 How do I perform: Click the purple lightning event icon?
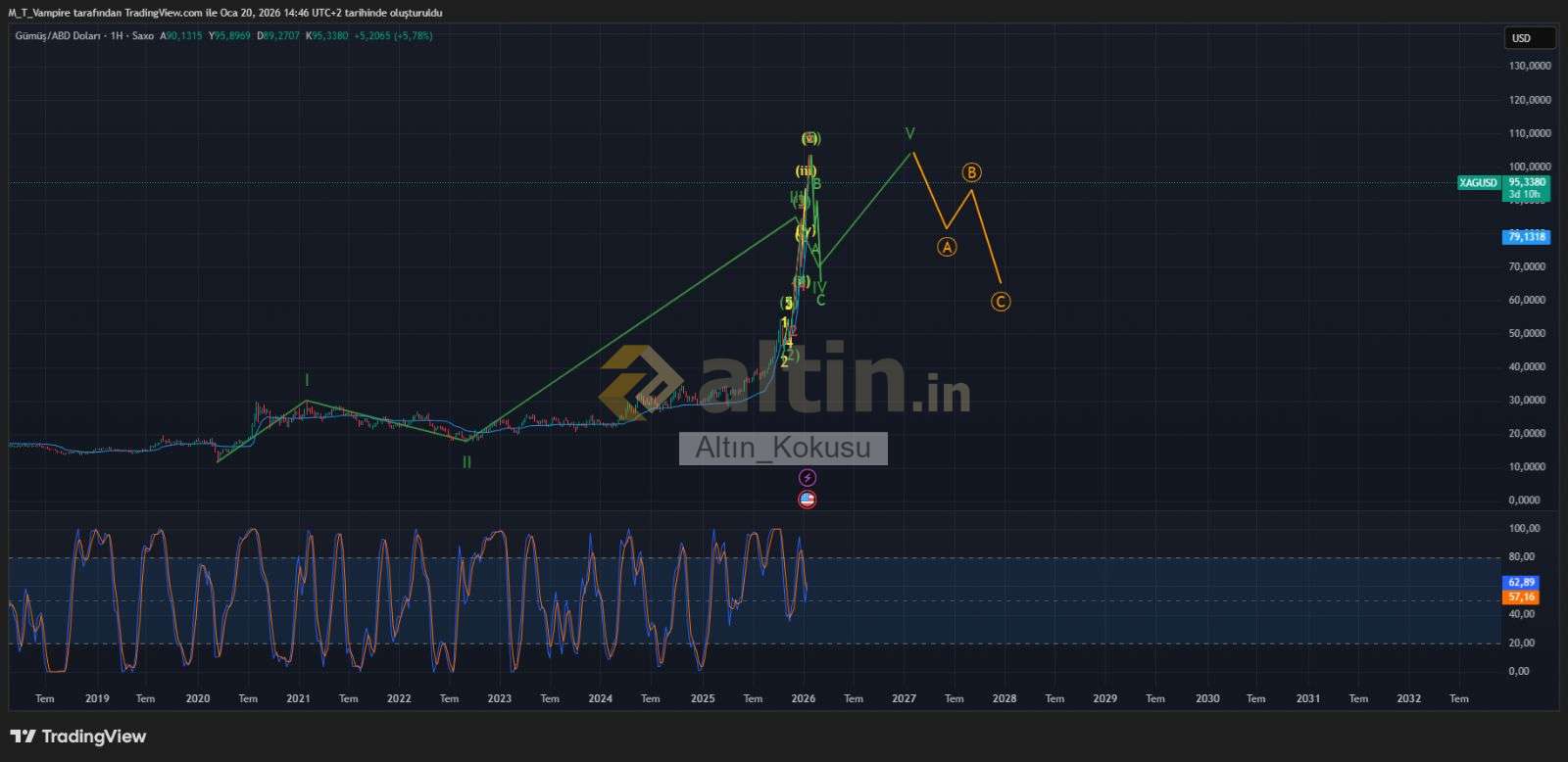(807, 478)
